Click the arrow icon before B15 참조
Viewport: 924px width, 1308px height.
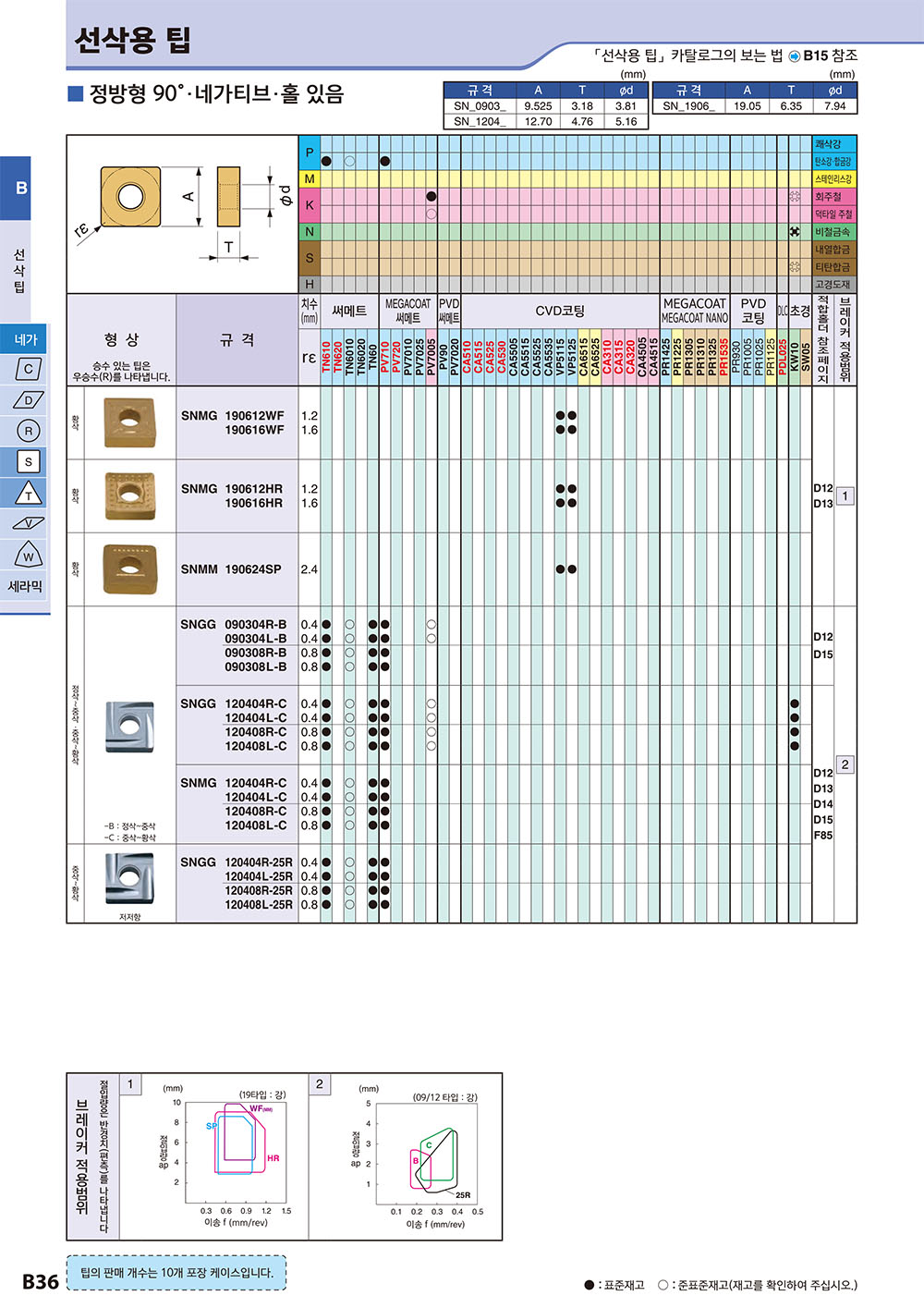pyautogui.click(x=795, y=55)
